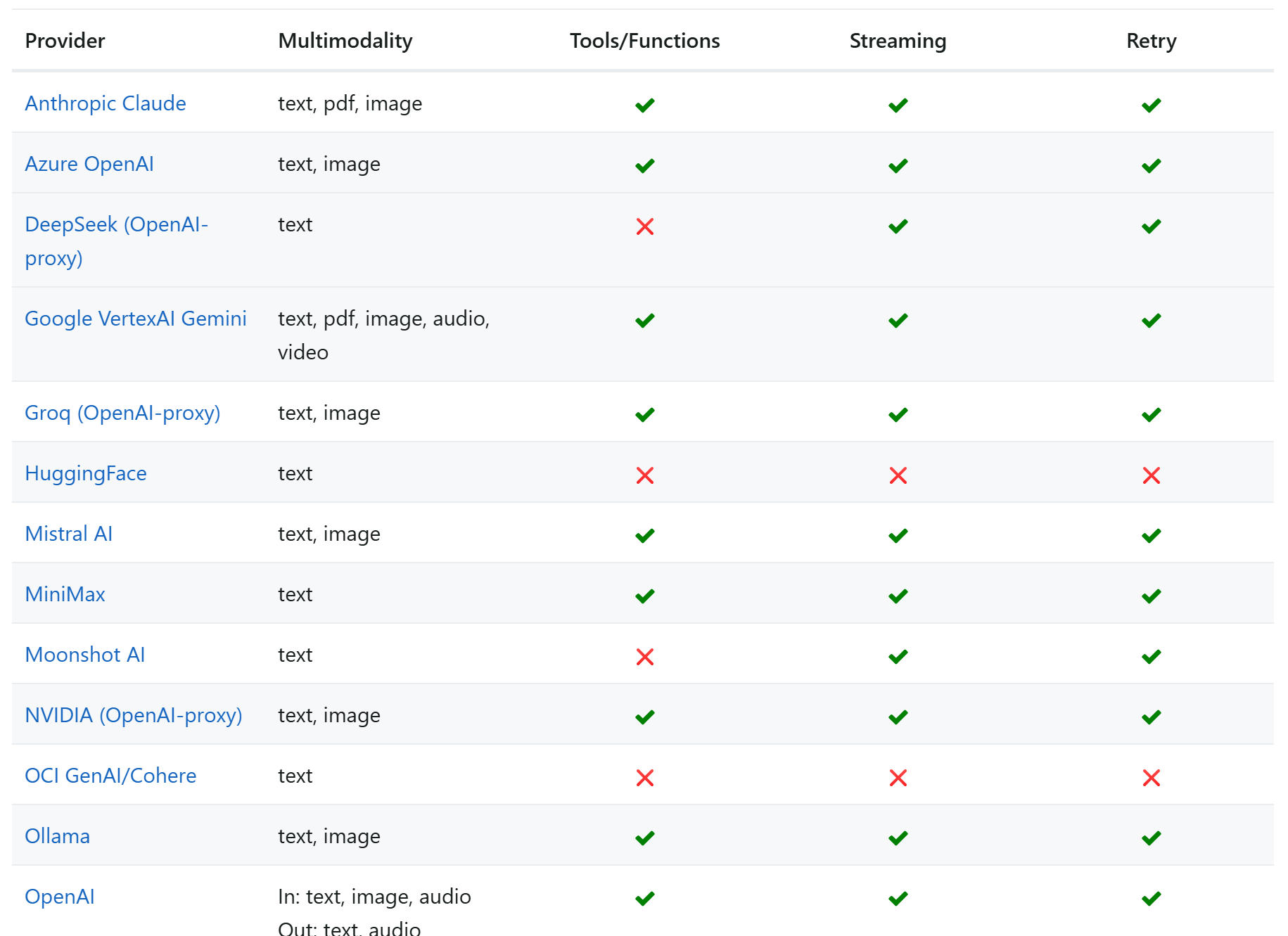This screenshot has width=1288, height=936.
Task: Click Mistral AI Retry checkmark
Action: (1152, 536)
